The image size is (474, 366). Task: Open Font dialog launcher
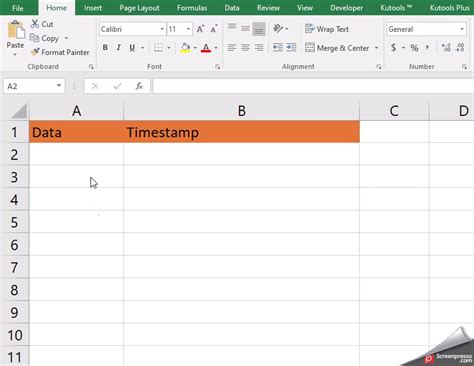click(218, 67)
